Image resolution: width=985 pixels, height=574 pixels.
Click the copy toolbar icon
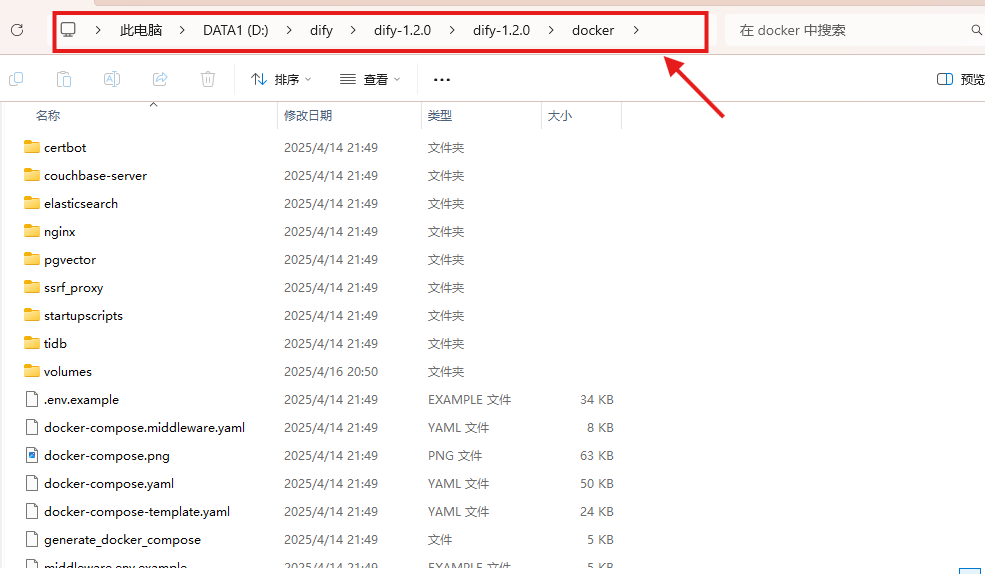(16, 79)
